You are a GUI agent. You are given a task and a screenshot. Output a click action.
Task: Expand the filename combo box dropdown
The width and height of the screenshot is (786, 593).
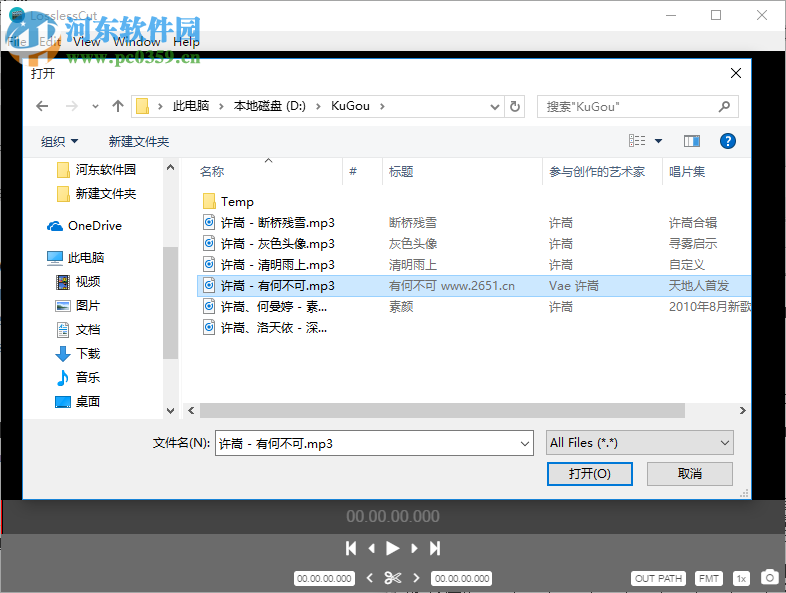click(x=525, y=444)
